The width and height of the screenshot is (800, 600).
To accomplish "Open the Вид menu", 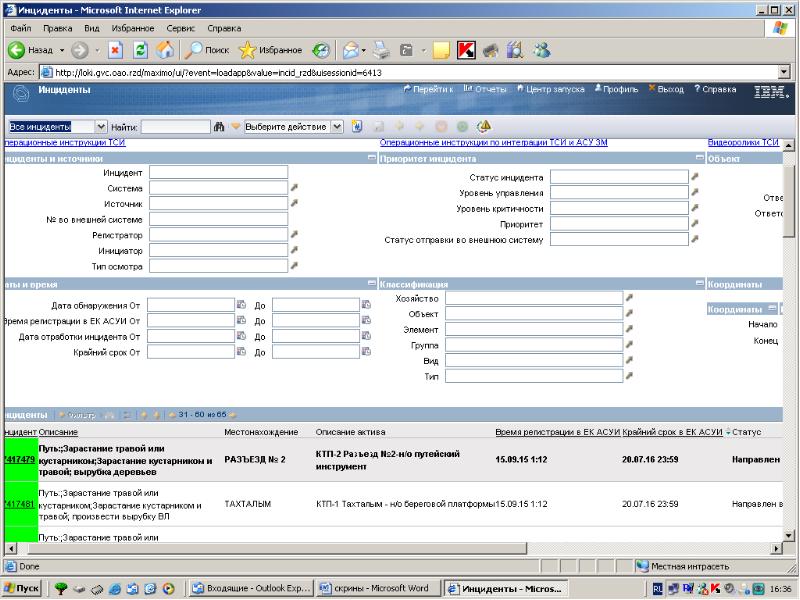I will tap(92, 28).
